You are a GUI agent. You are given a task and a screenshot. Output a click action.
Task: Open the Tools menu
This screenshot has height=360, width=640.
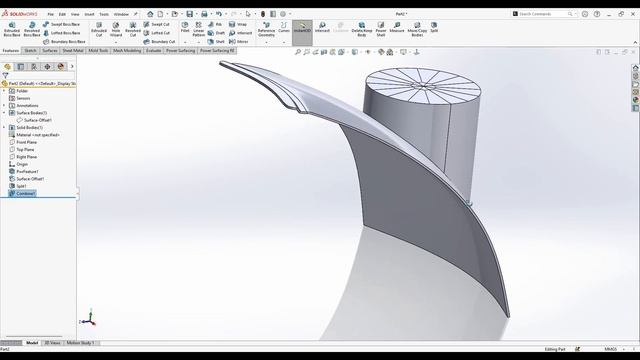[104, 14]
